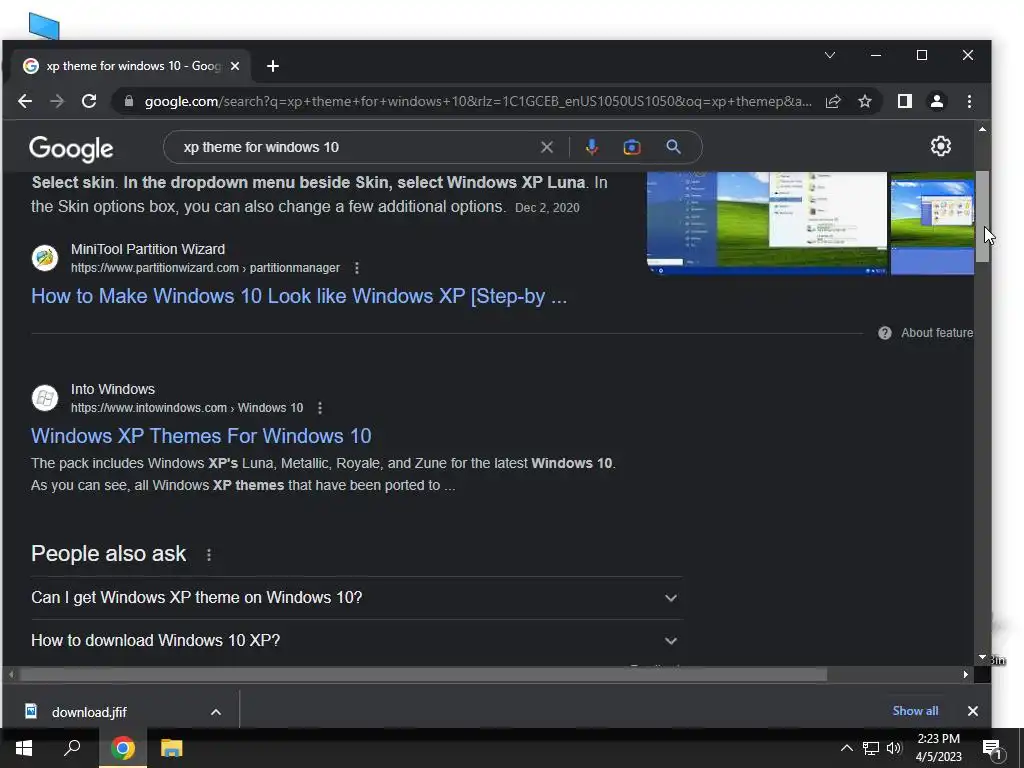
Task: Reload the current page
Action: [x=89, y=101]
